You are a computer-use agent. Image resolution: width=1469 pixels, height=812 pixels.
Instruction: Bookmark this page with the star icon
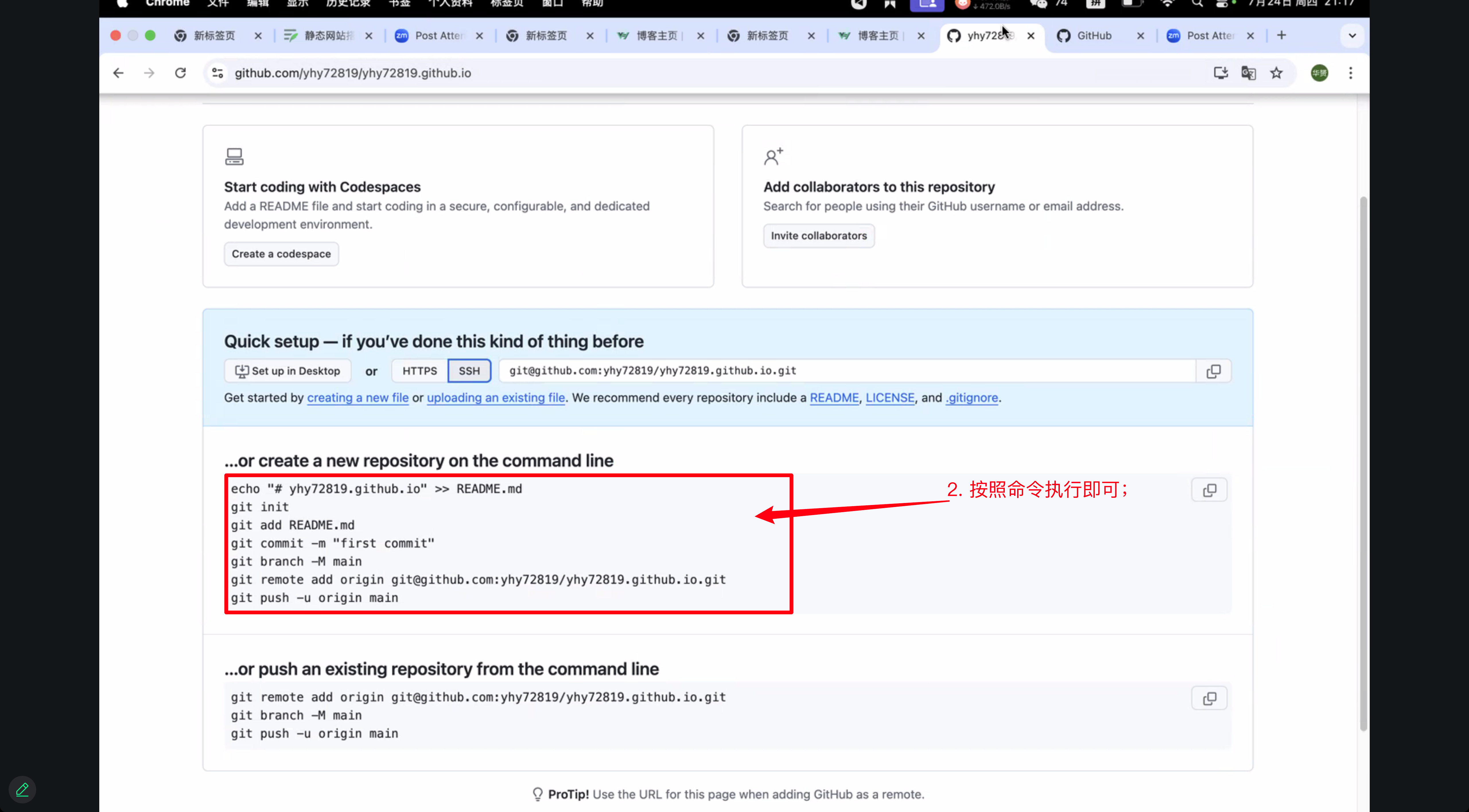point(1276,73)
